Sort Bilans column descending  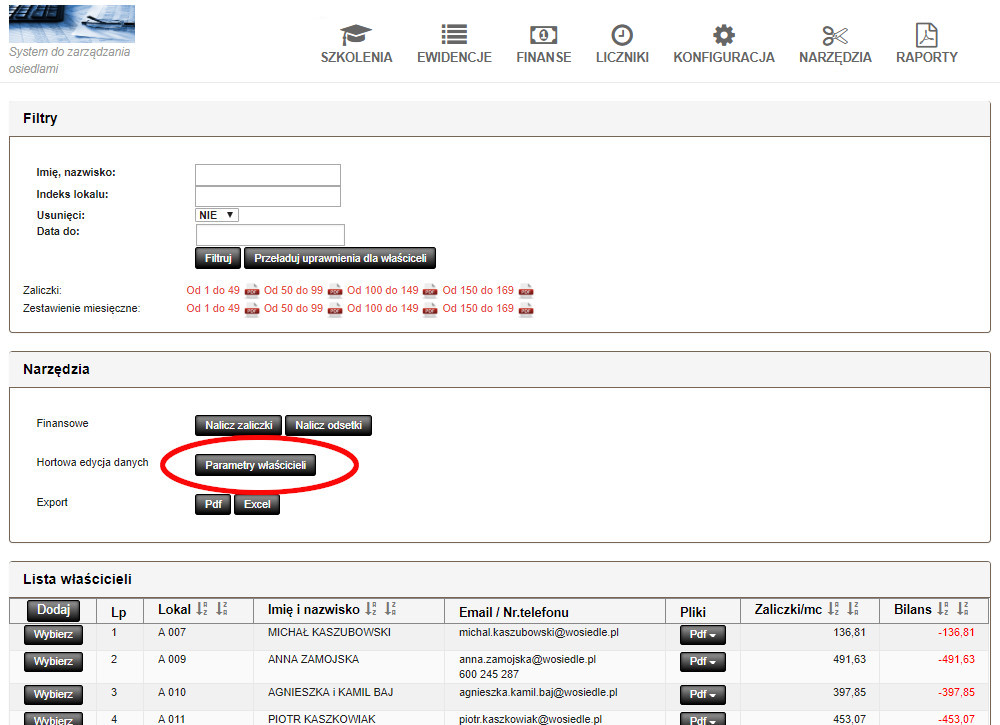click(x=963, y=608)
